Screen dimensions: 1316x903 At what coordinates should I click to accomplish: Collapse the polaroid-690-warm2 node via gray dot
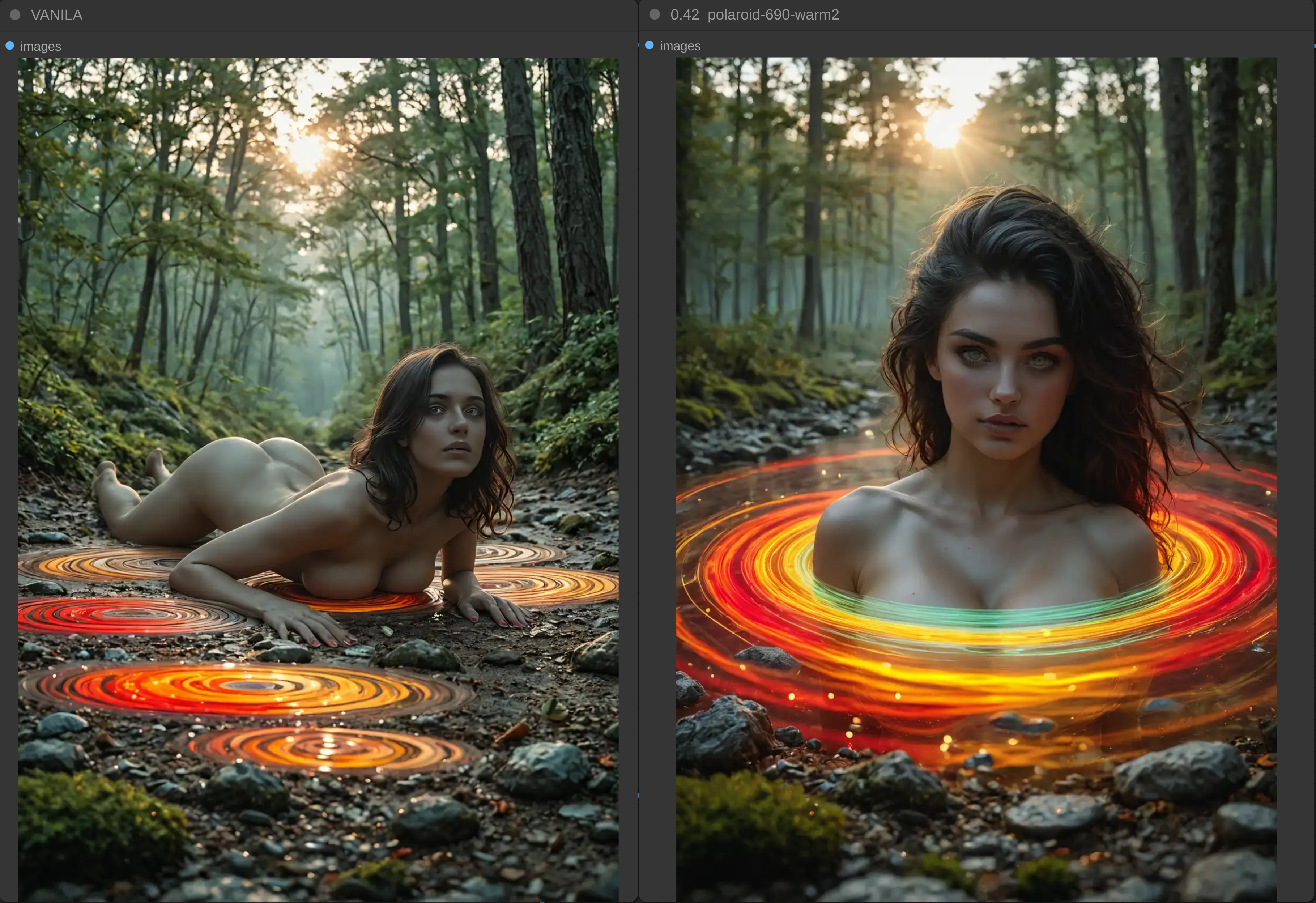655,15
